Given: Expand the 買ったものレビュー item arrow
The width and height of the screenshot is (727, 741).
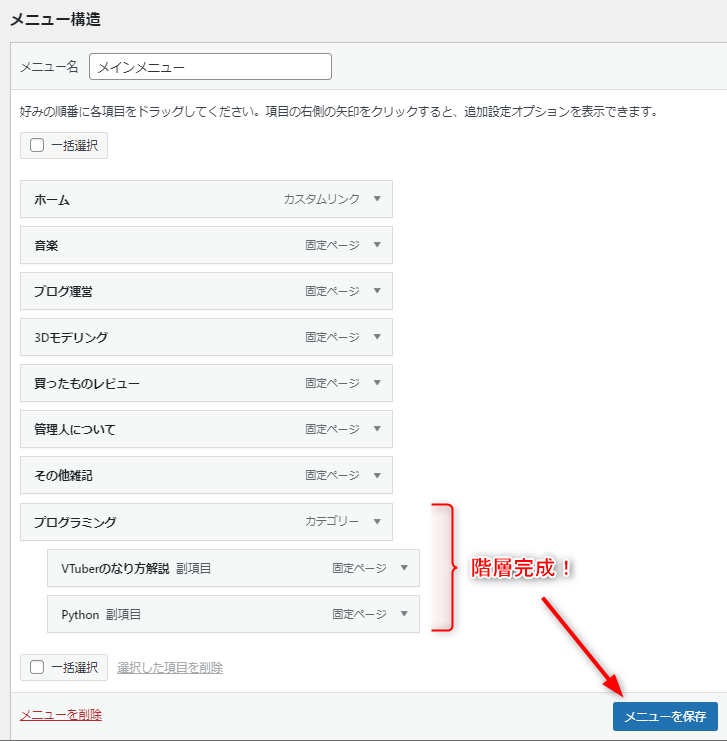Looking at the screenshot, I should click(377, 383).
